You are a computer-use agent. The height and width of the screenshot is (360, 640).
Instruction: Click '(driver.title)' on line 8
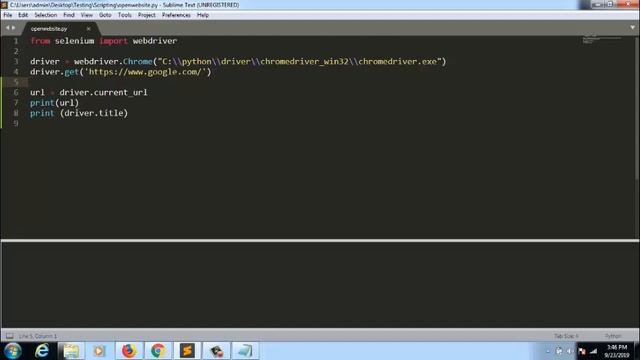point(94,113)
